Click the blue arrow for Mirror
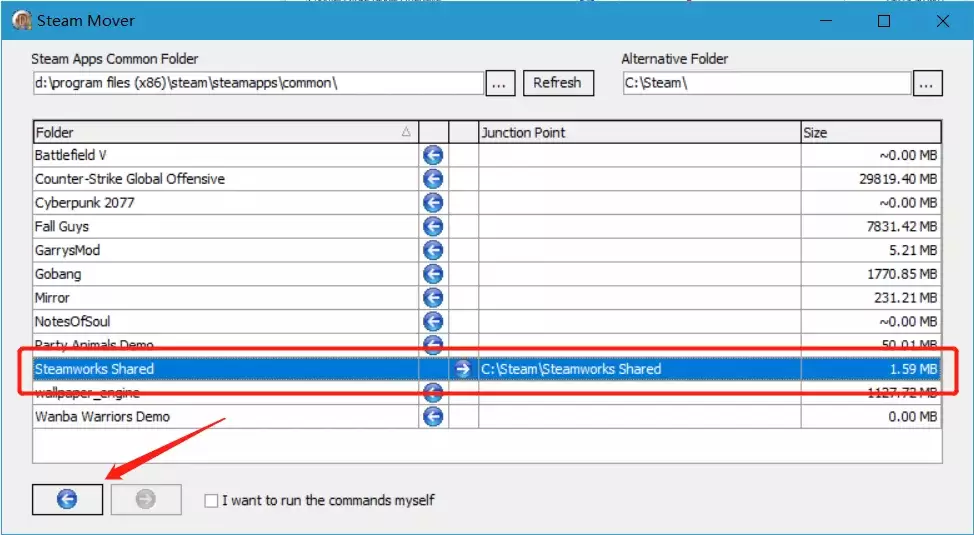974x535 pixels. tap(433, 298)
